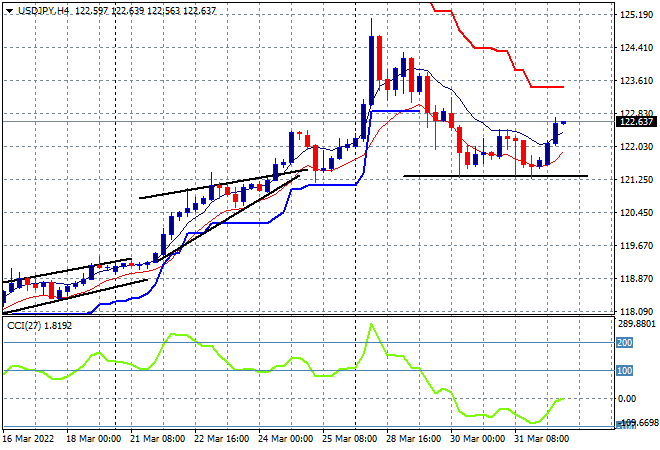Image resolution: width=660 pixels, height=450 pixels.
Task: Click the CCI 0.00 level label
Action: (x=627, y=399)
